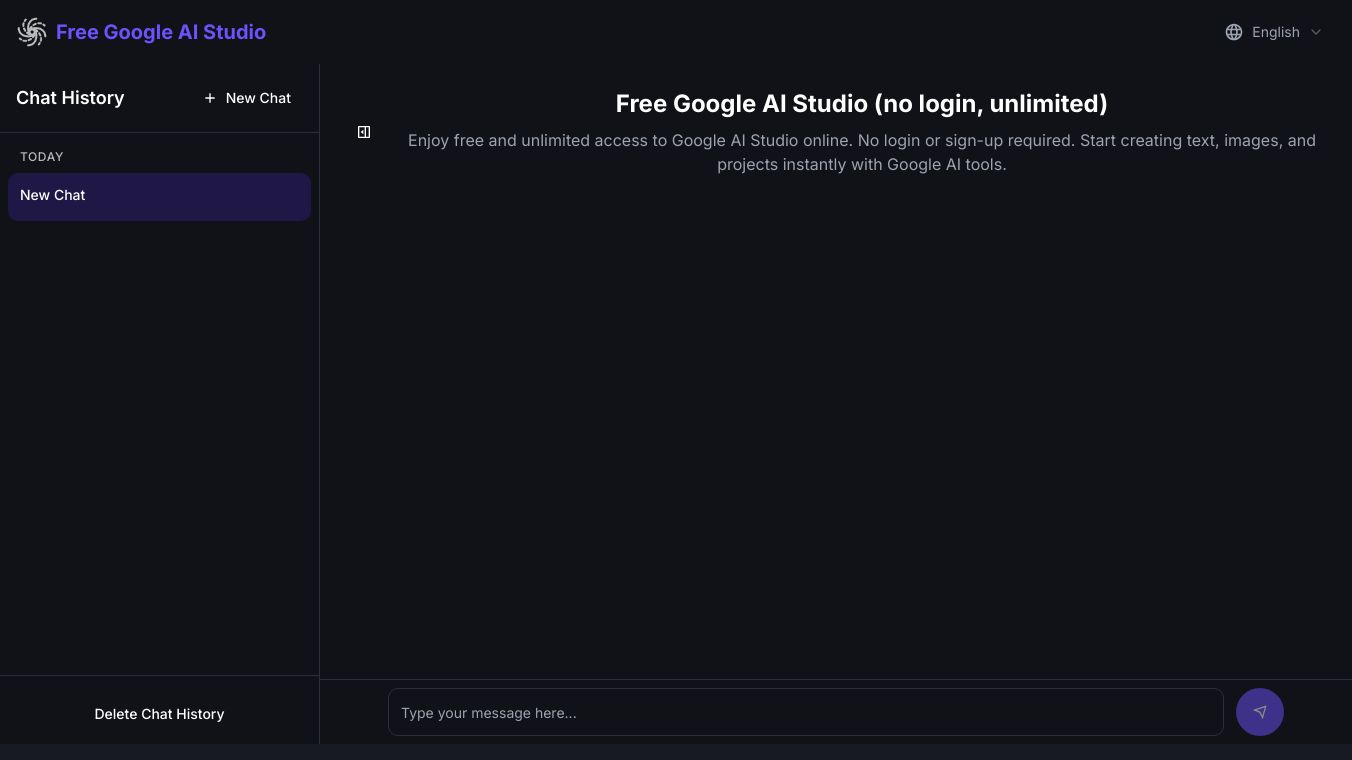Click the word English in language selector
1352x760 pixels.
(x=1276, y=32)
